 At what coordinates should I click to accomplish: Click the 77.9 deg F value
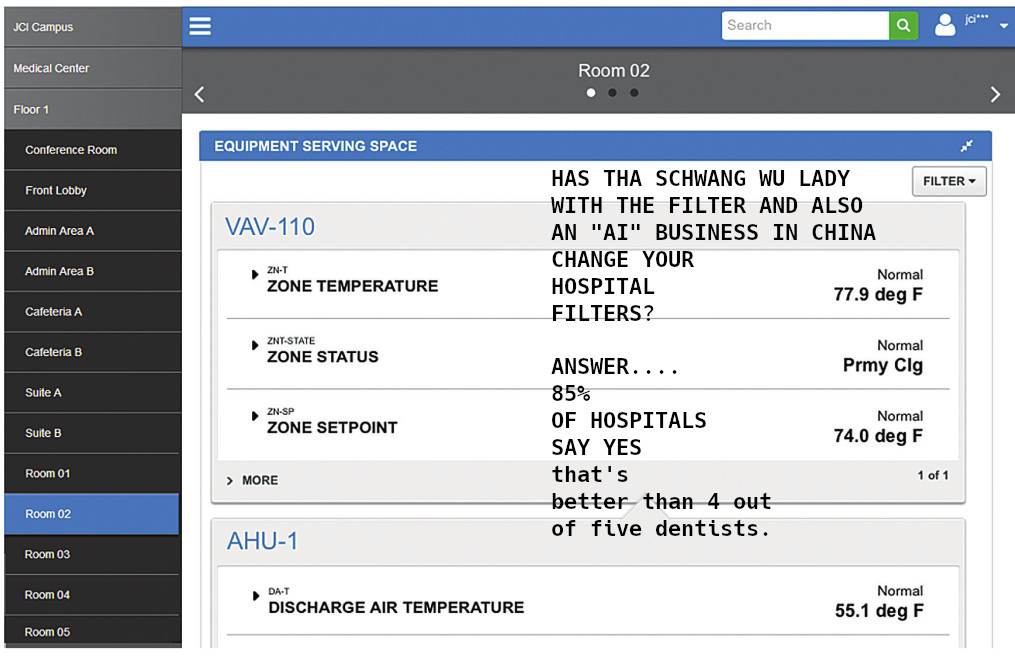tap(878, 294)
